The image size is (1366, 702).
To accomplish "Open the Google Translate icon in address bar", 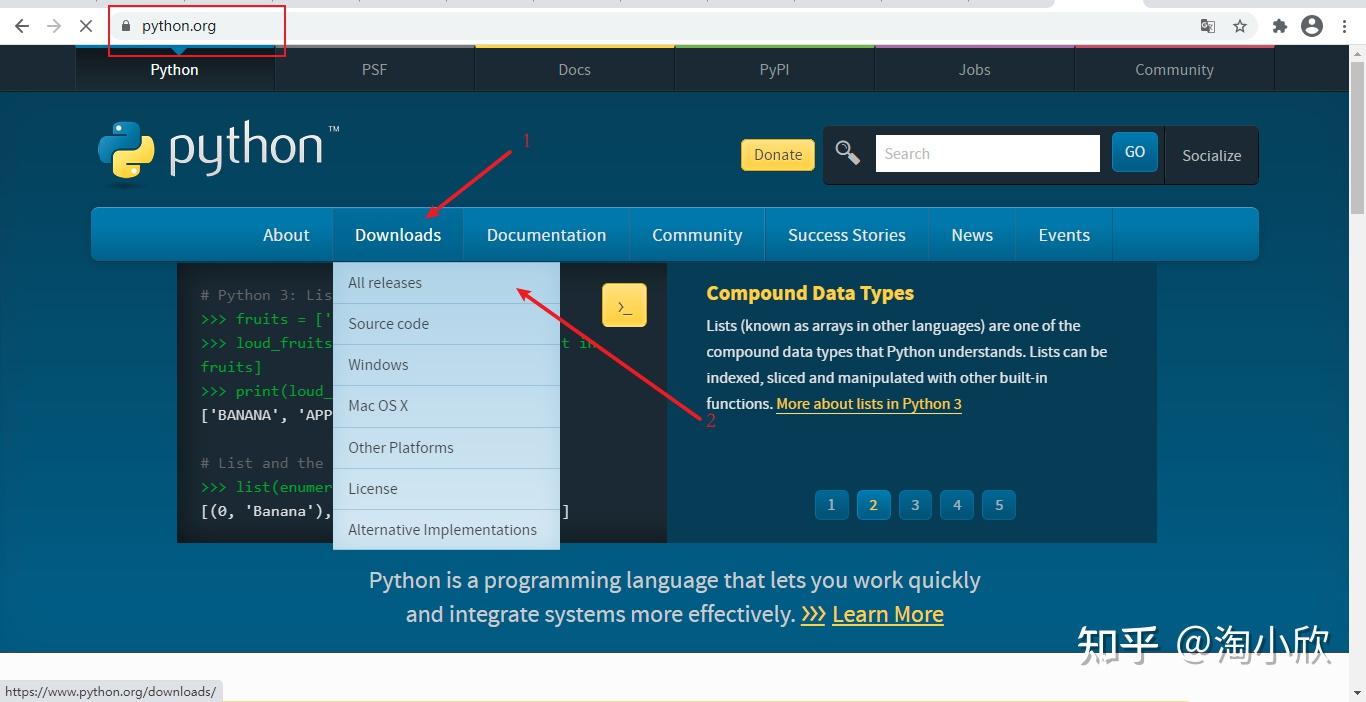I will (x=1207, y=26).
